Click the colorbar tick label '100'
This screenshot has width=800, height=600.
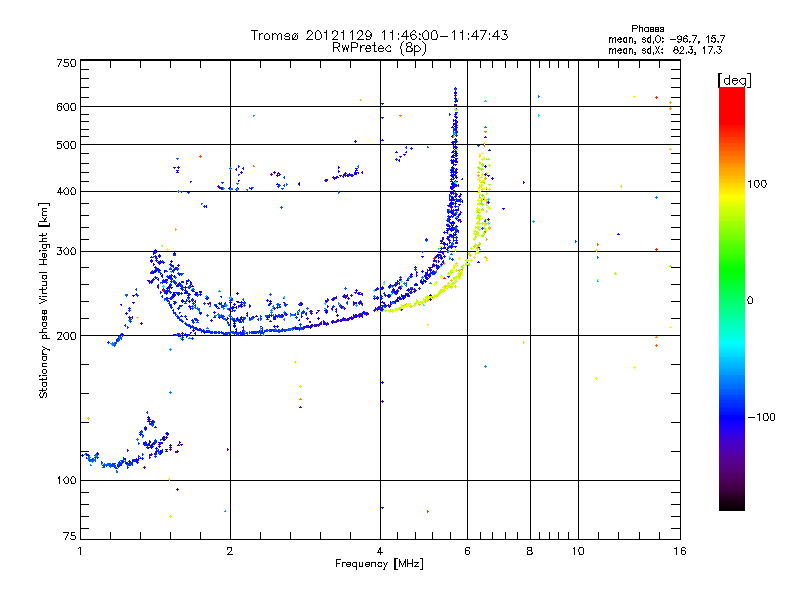coord(757,184)
